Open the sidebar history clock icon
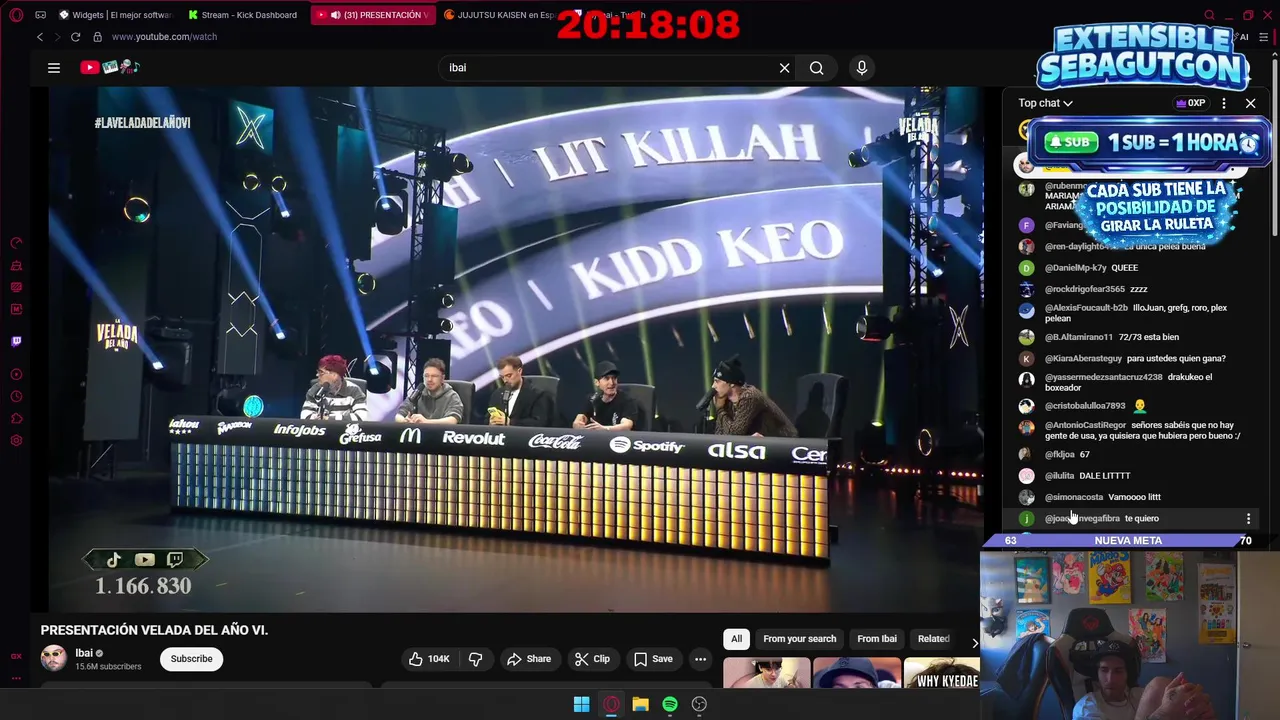 click(x=16, y=397)
